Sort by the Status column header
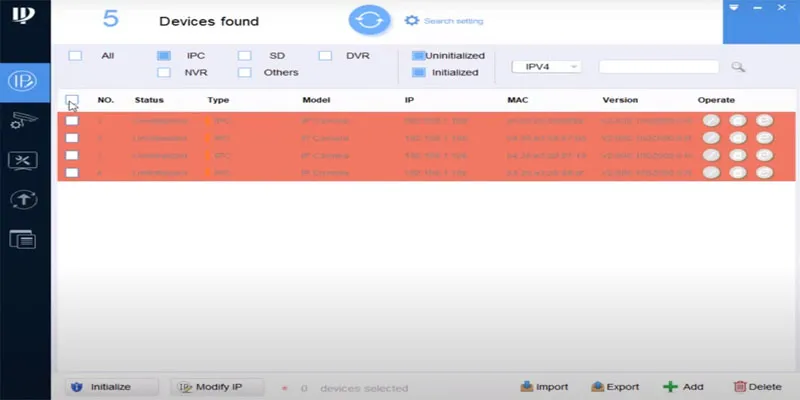The image size is (800, 400). 149,100
